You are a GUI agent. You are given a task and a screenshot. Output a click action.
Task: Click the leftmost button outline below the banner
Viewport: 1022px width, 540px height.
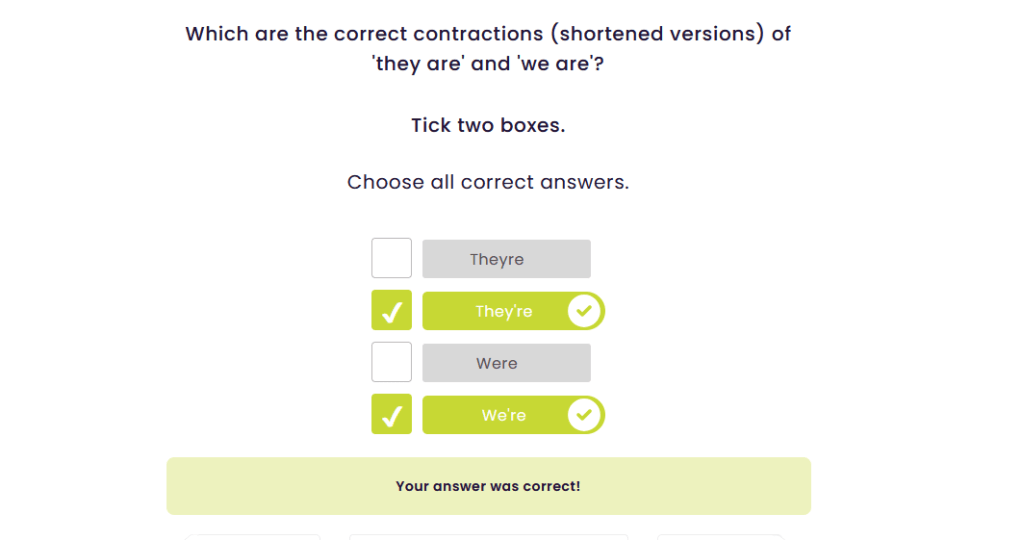pos(252,537)
